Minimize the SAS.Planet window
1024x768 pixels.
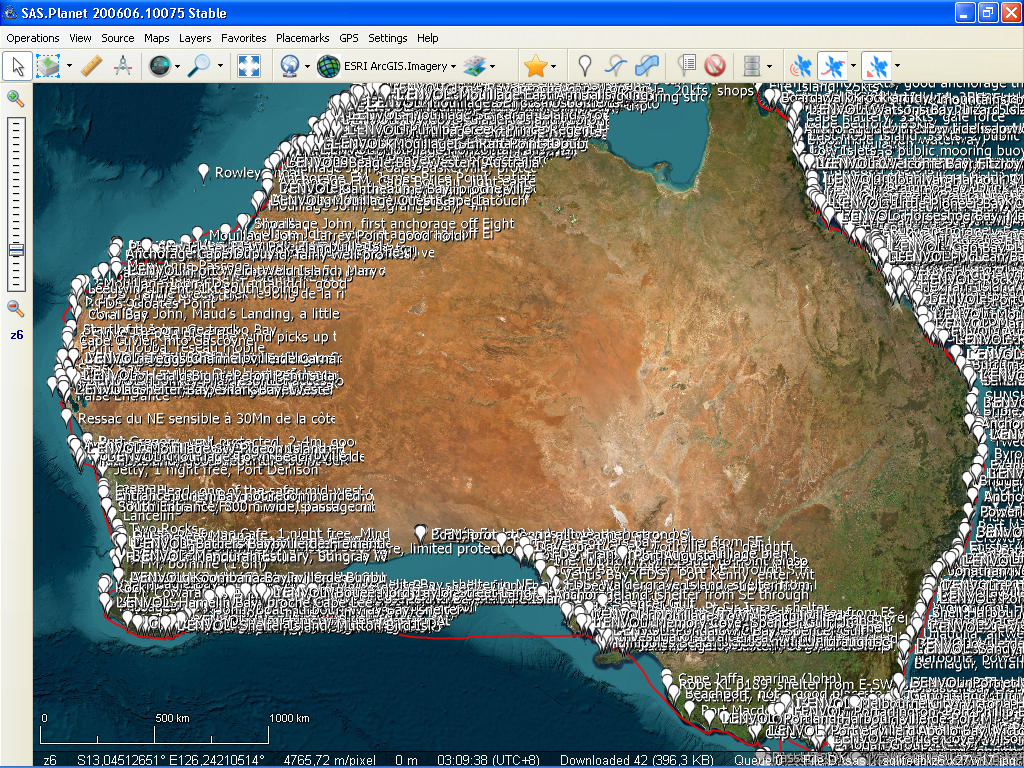click(965, 12)
